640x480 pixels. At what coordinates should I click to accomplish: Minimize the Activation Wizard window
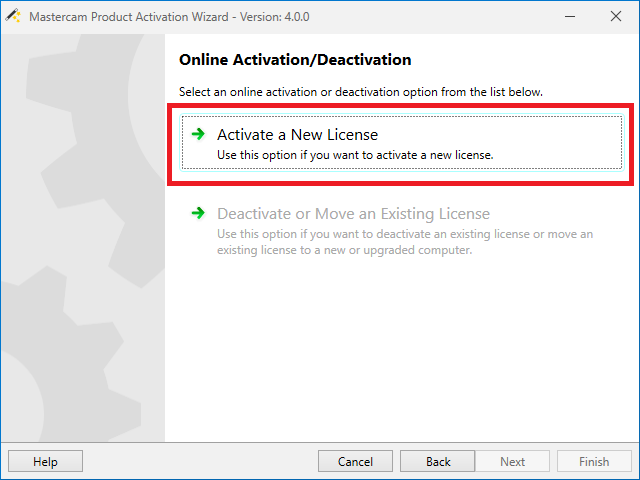(x=569, y=16)
